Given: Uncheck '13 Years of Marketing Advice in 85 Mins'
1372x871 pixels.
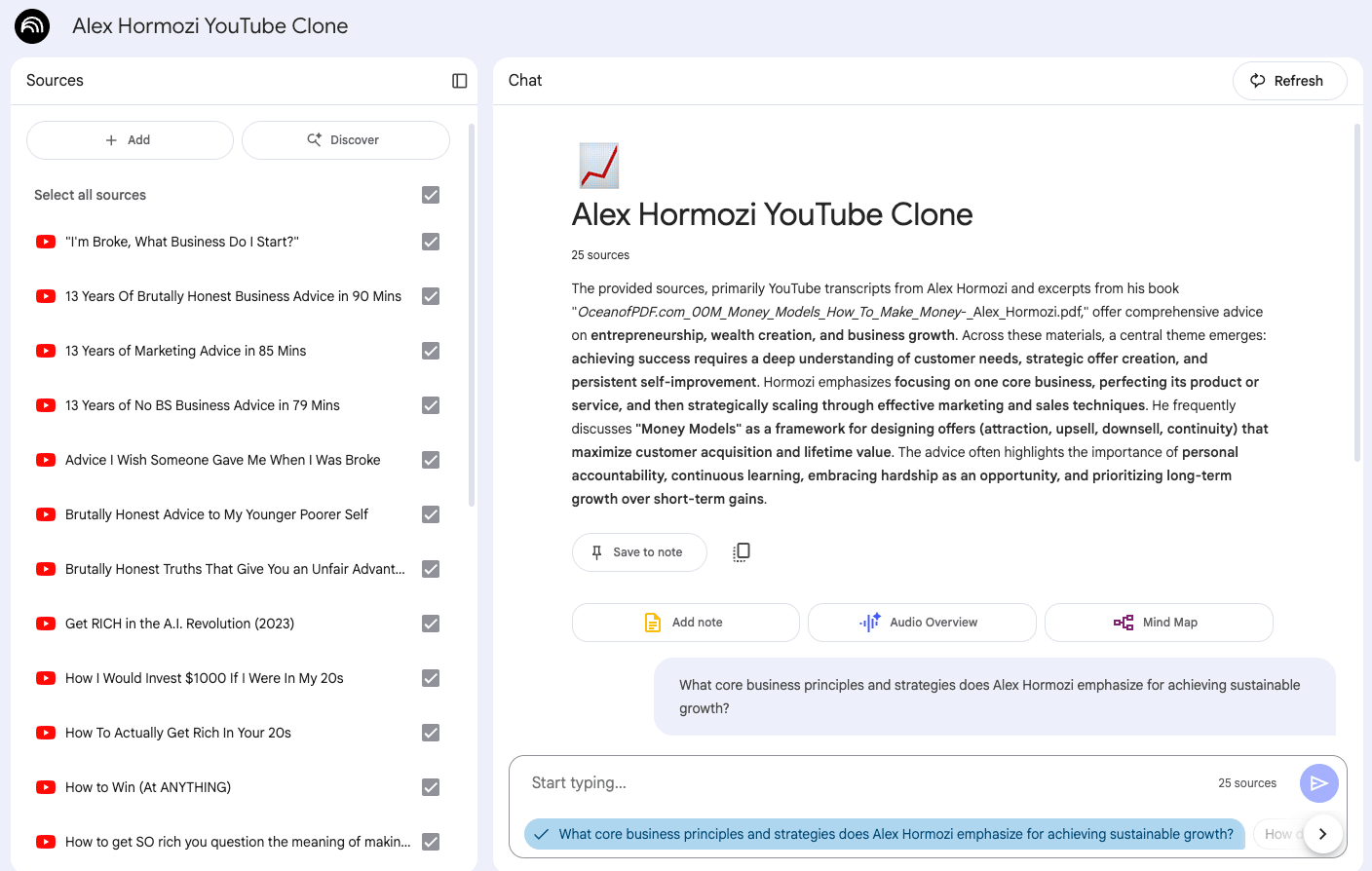Looking at the screenshot, I should tap(431, 351).
